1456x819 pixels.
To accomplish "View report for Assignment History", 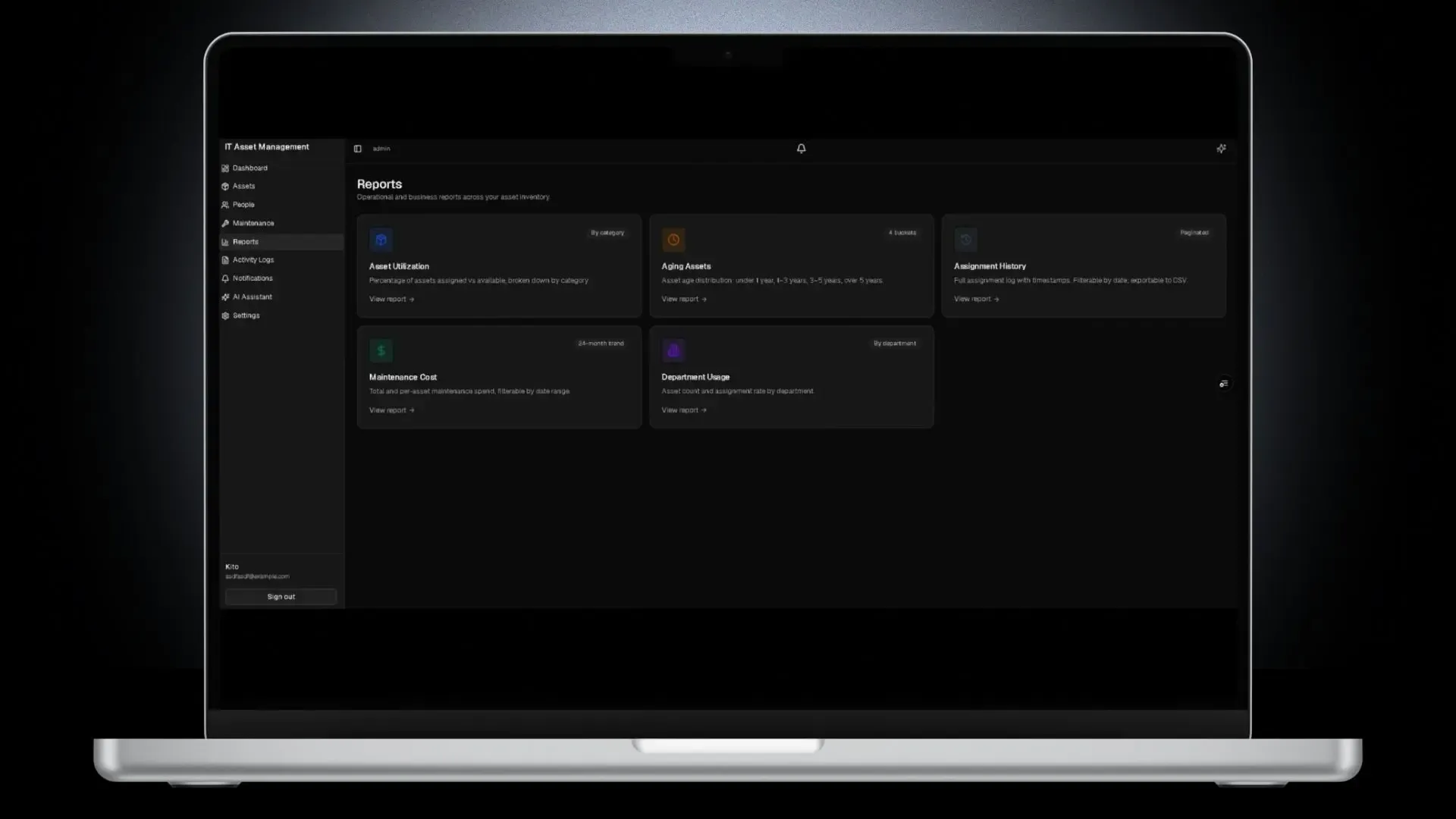I will pyautogui.click(x=976, y=300).
